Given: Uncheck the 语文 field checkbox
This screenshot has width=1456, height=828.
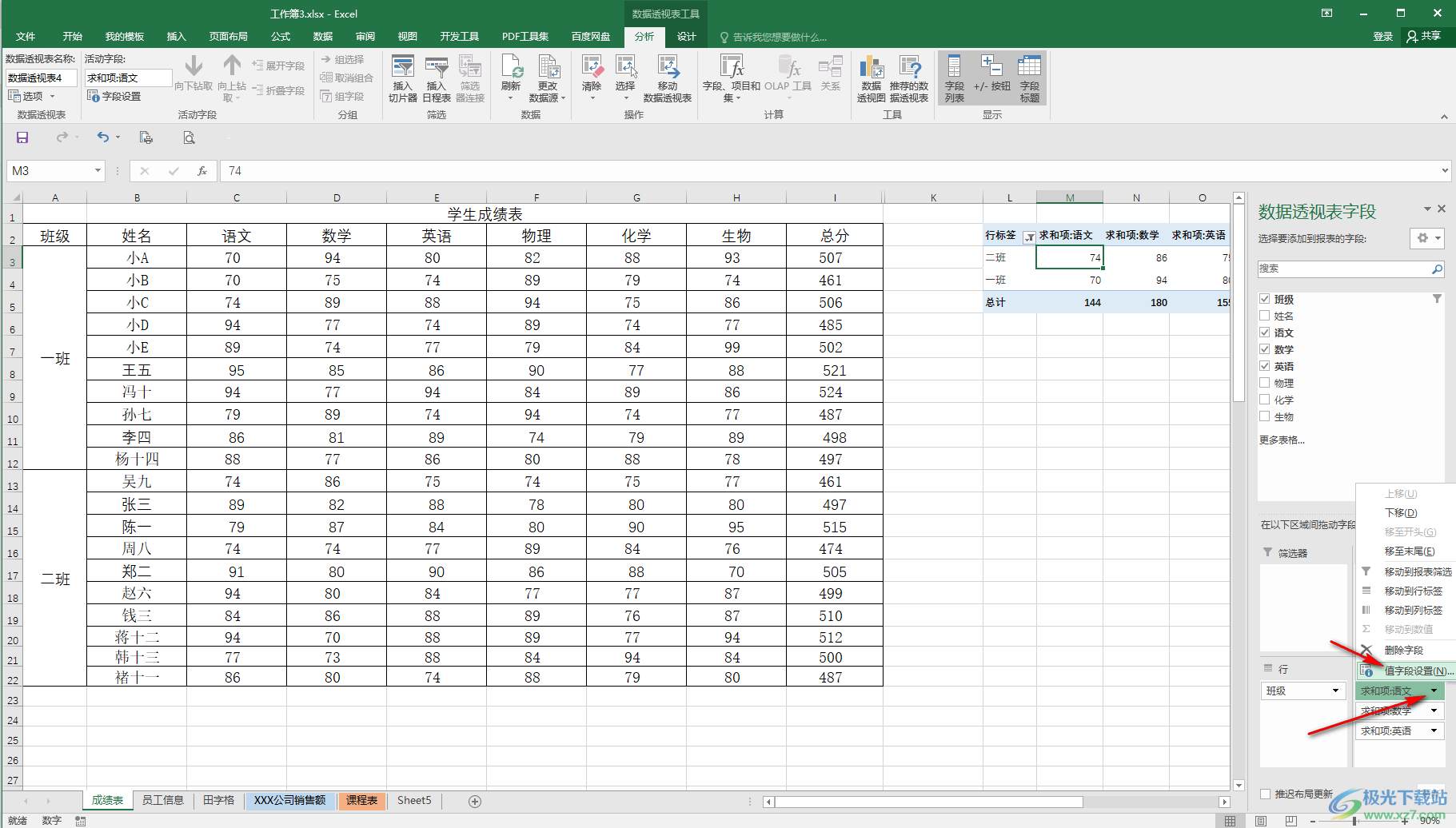Looking at the screenshot, I should (1265, 332).
